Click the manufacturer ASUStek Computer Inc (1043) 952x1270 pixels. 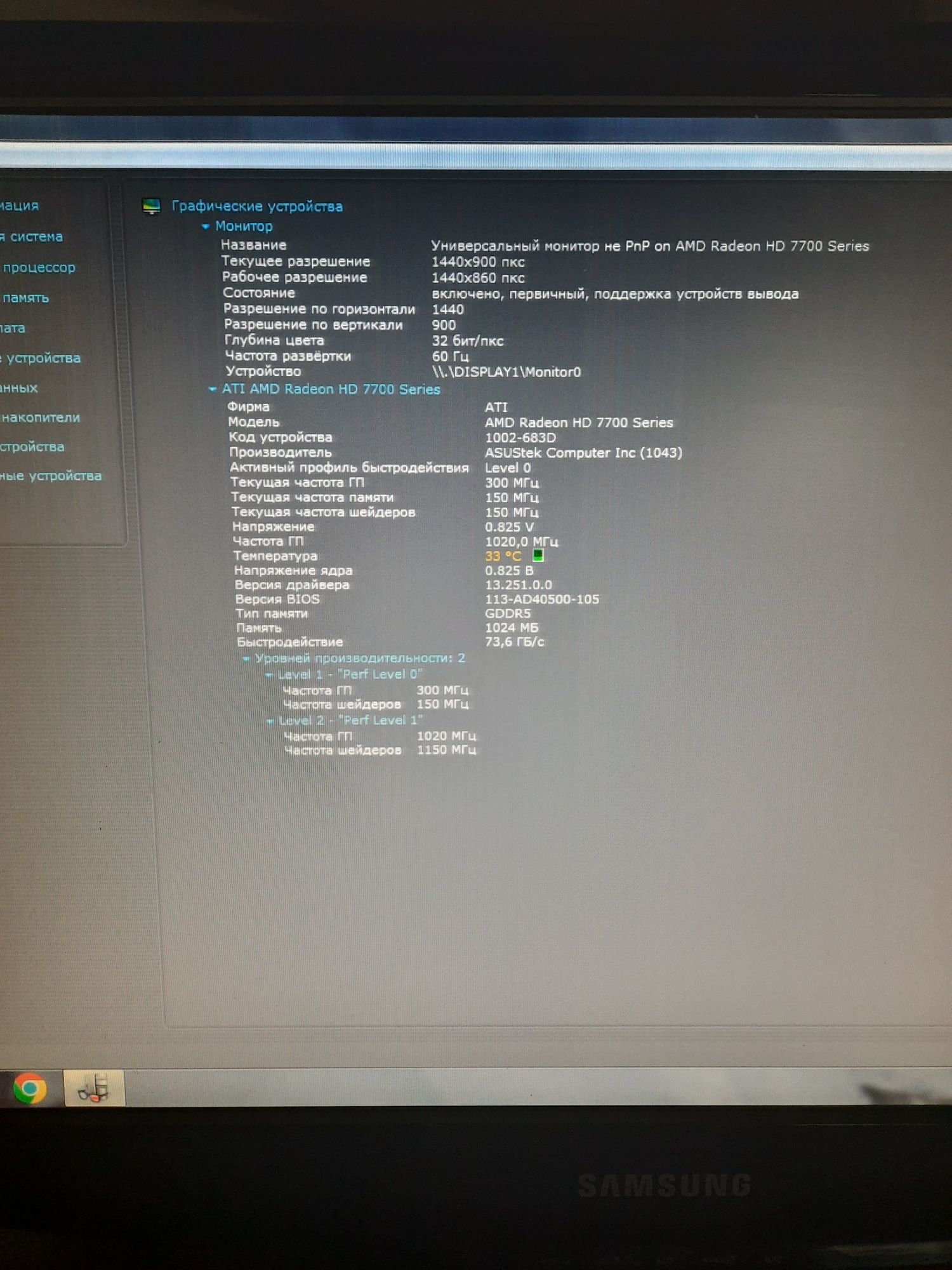point(584,453)
